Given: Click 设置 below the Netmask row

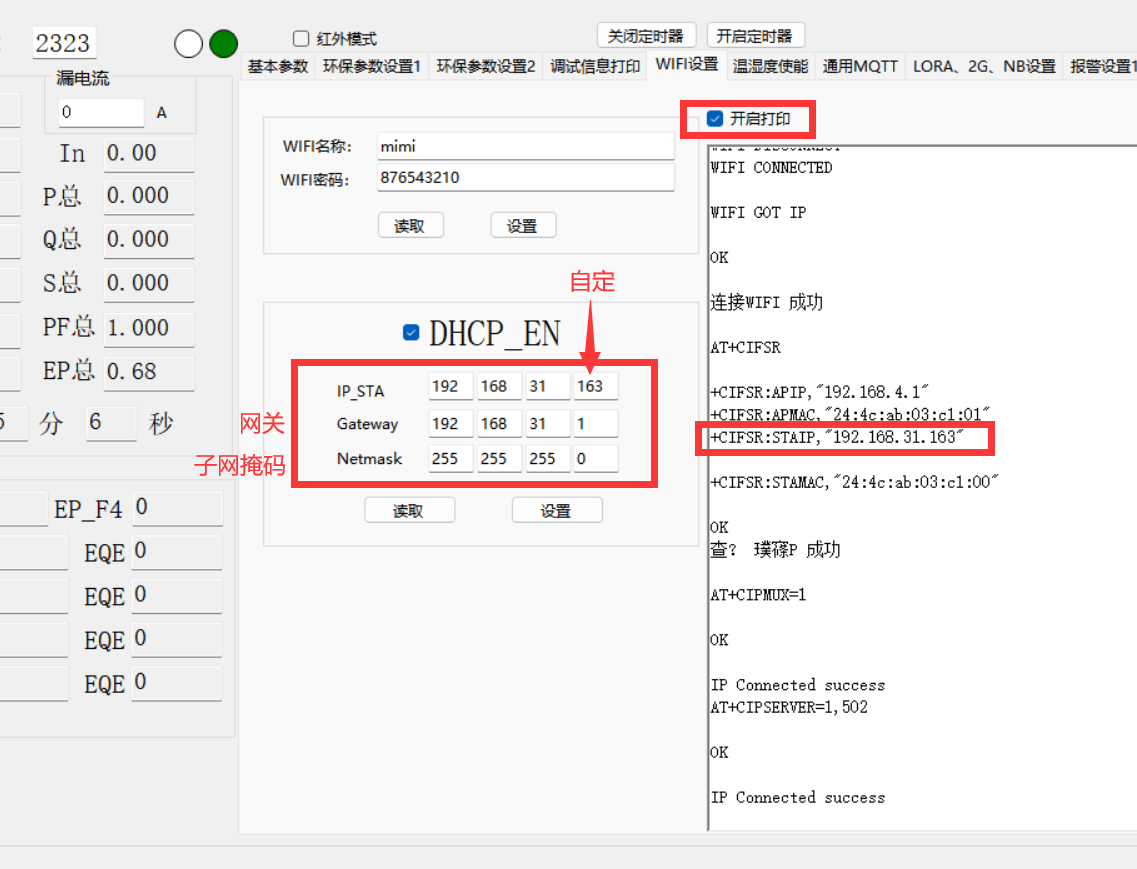Looking at the screenshot, I should [556, 511].
